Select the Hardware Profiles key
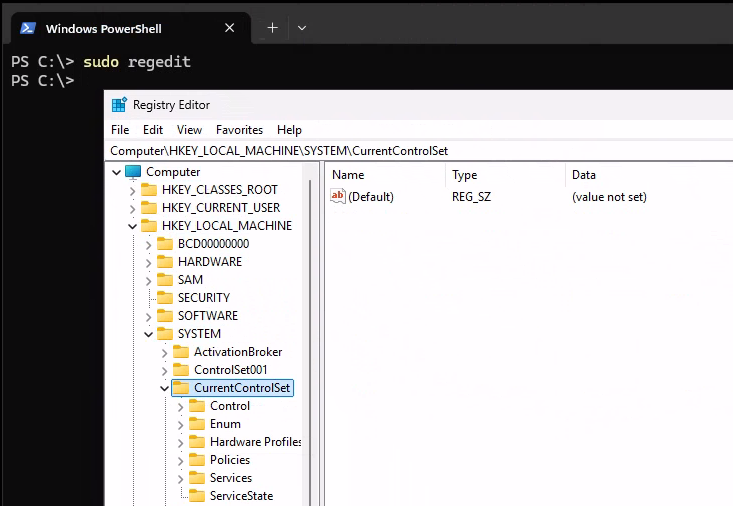The width and height of the screenshot is (733, 506). (x=255, y=442)
